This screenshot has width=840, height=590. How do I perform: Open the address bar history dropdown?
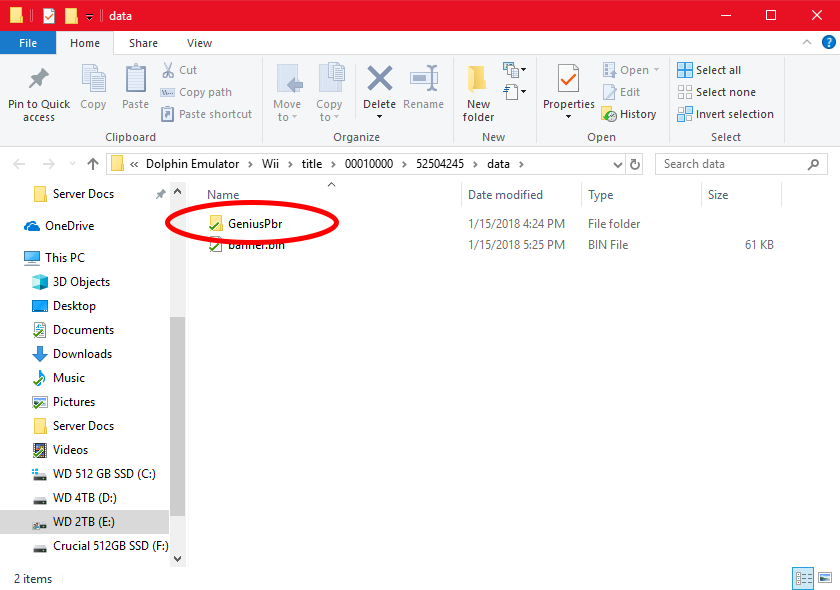[616, 164]
